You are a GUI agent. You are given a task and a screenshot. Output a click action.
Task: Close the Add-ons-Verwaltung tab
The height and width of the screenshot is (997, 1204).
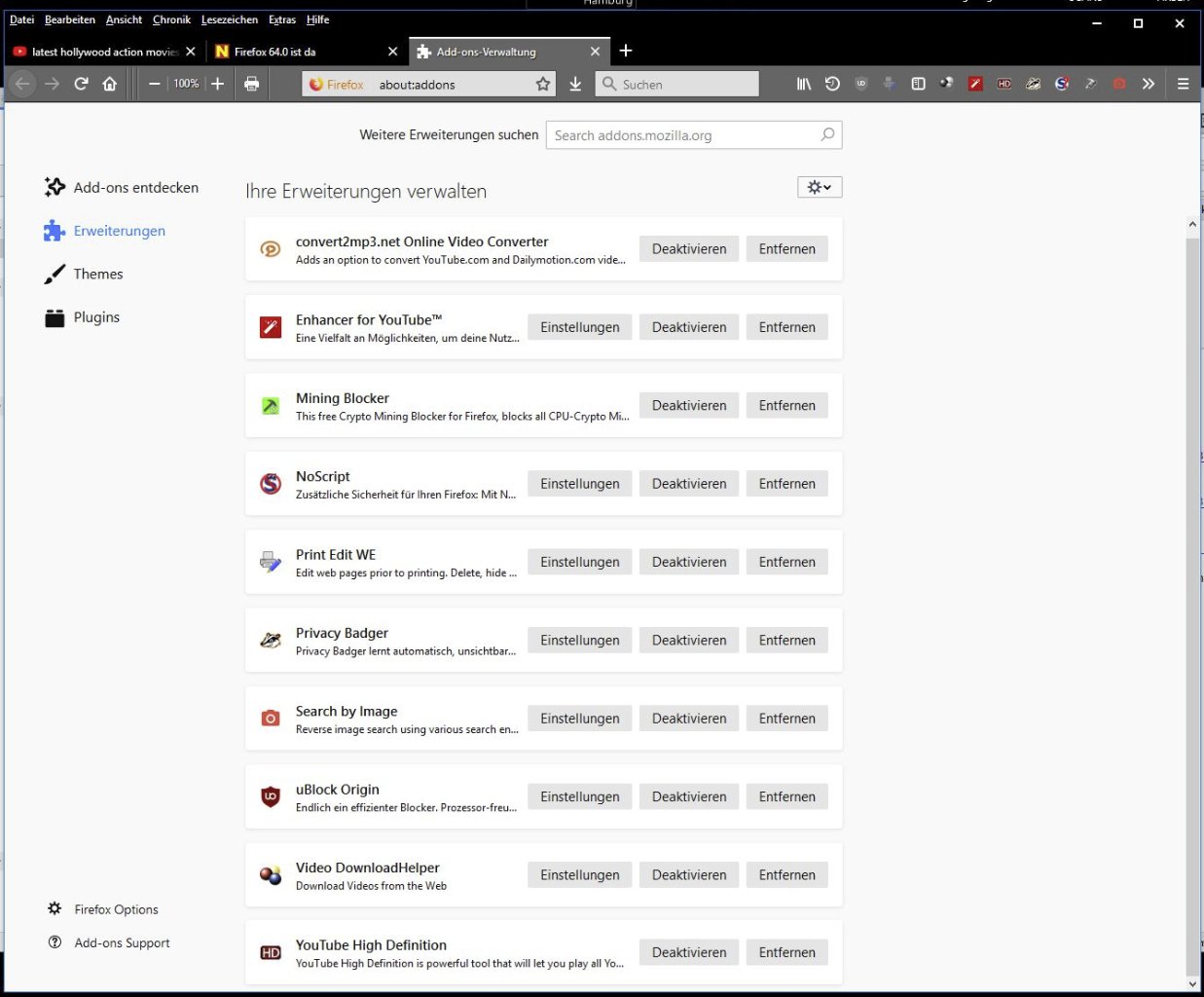596,52
